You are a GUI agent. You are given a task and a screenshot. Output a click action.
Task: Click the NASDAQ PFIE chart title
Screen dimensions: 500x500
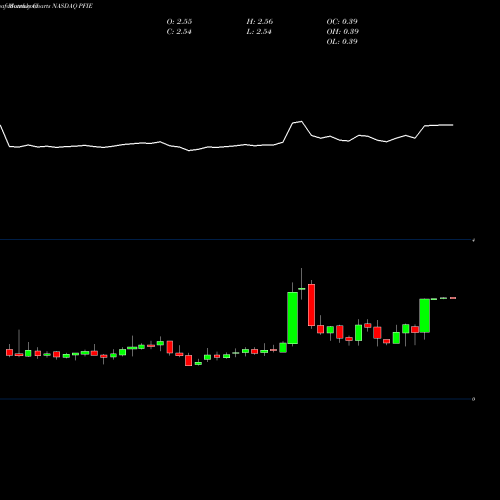point(72,6)
